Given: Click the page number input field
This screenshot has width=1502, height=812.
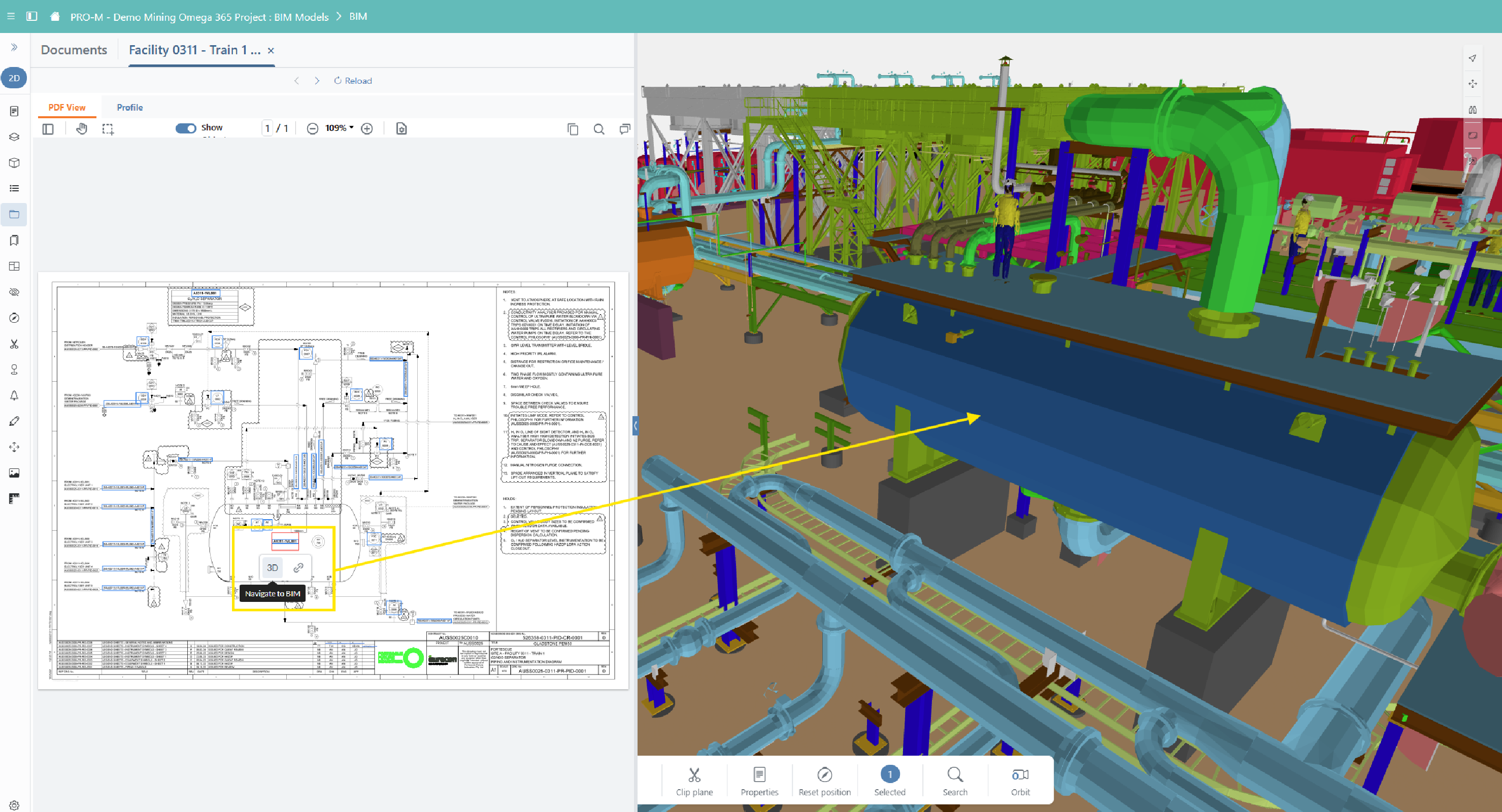Looking at the screenshot, I should click(268, 128).
